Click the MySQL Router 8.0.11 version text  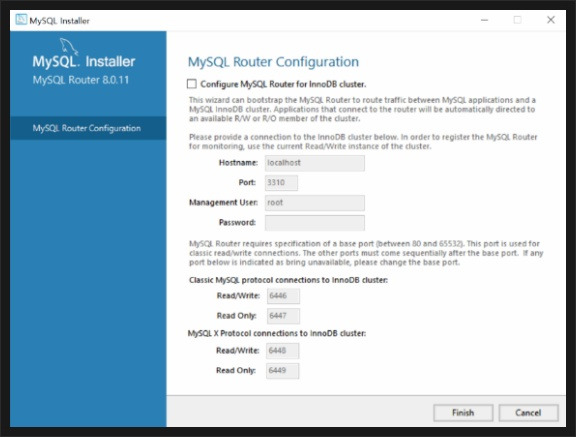(x=81, y=80)
